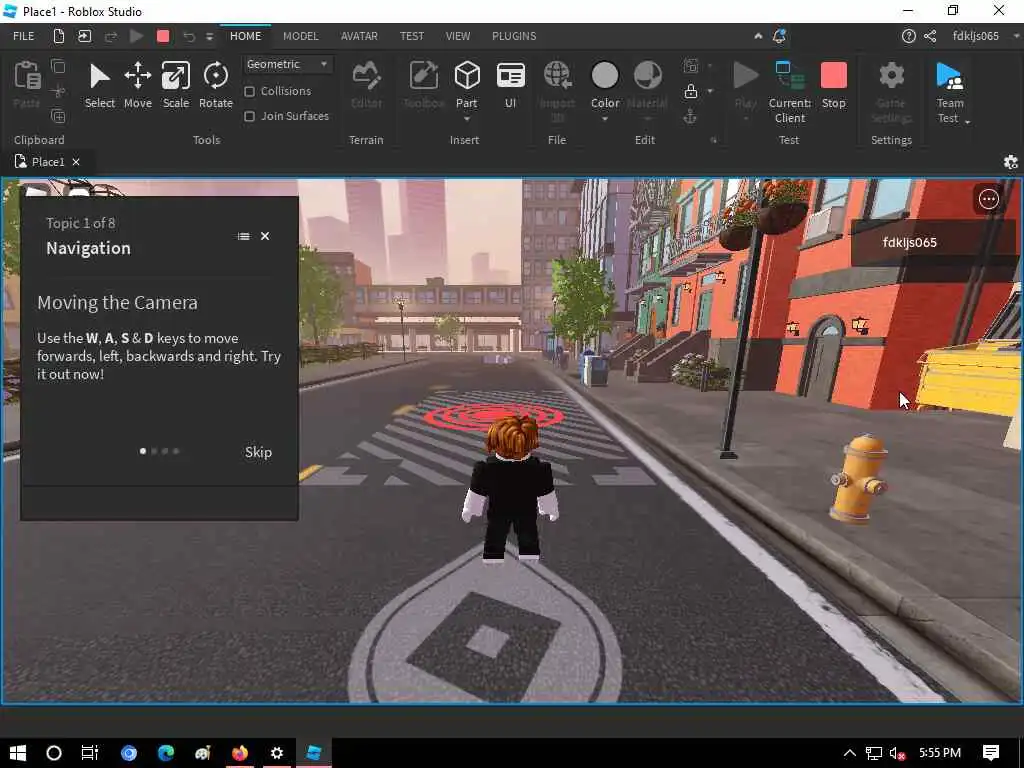Toggle the Anchor tool
The image size is (1024, 768).
click(x=690, y=117)
